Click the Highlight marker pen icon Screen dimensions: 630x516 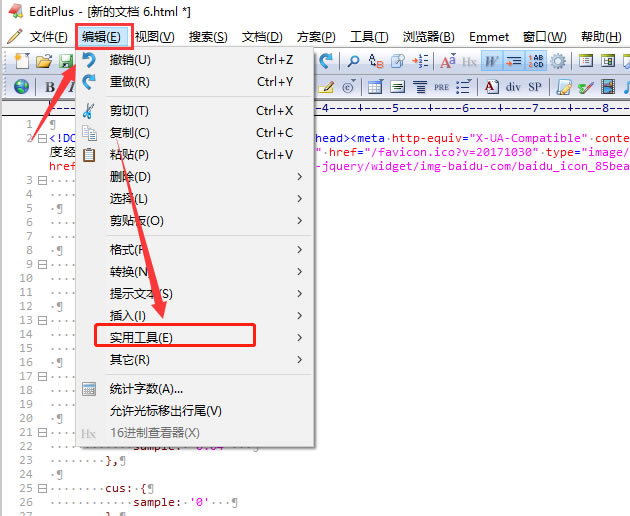326,87
